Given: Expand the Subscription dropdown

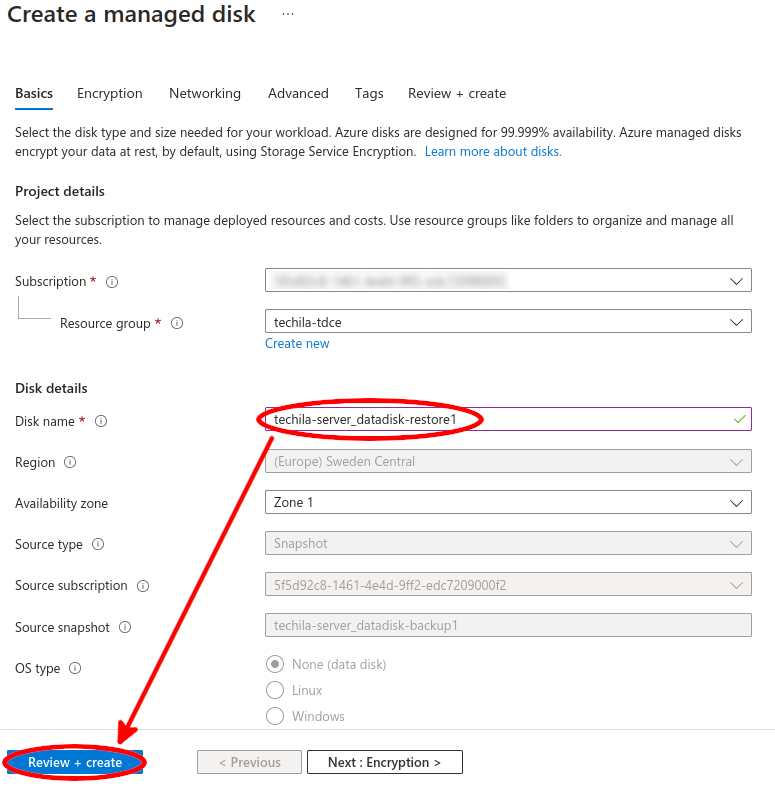Looking at the screenshot, I should tap(508, 281).
